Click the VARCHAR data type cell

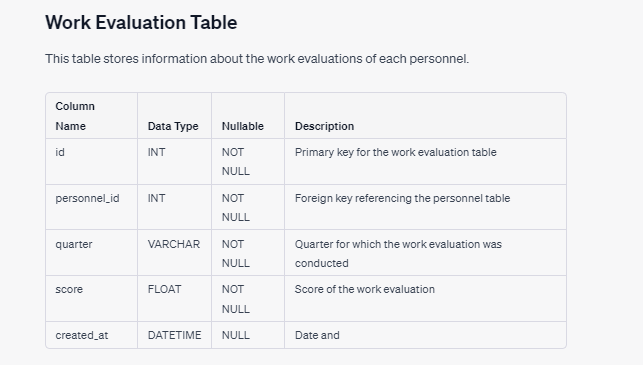point(174,253)
